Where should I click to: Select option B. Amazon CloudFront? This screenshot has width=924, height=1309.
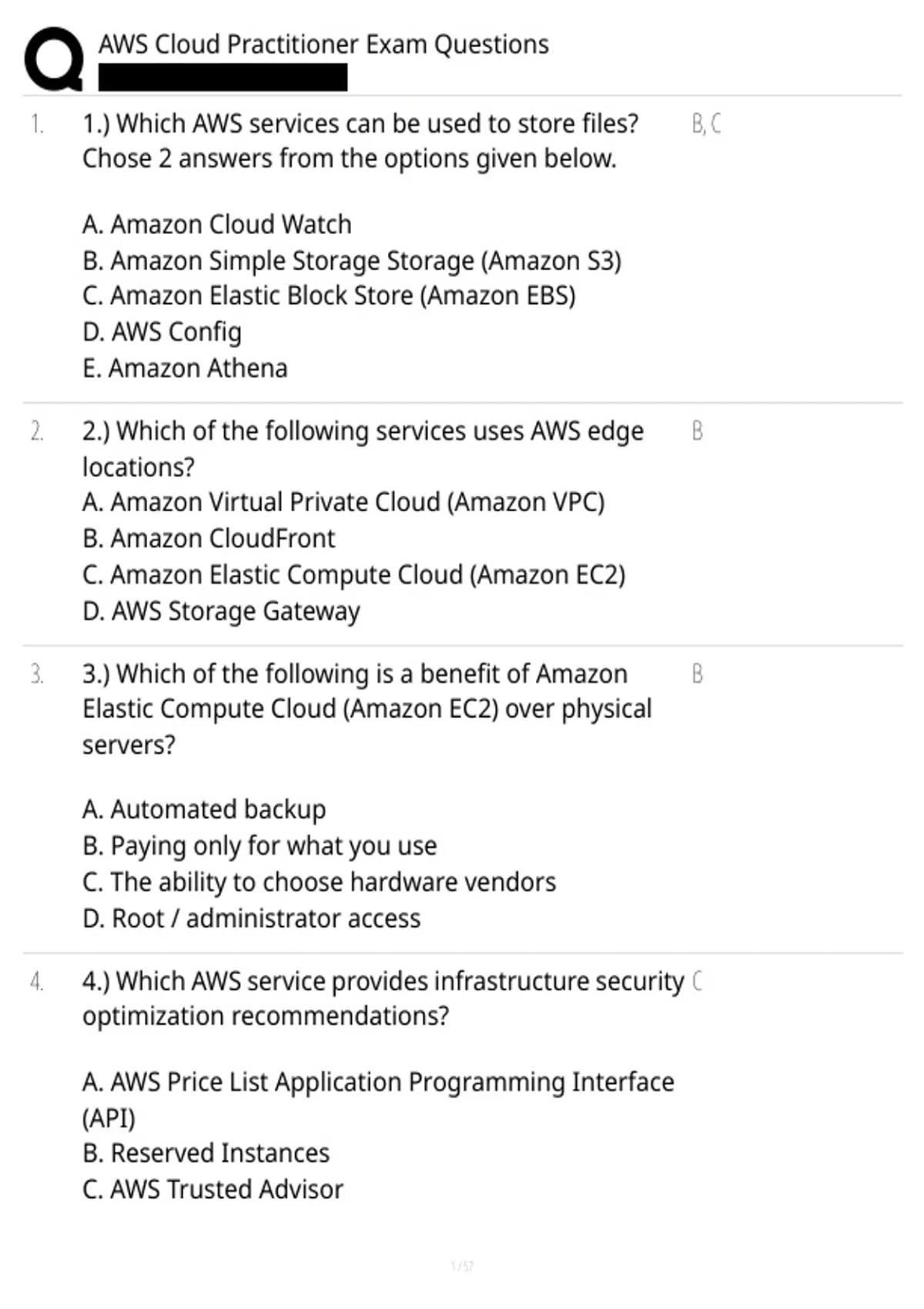[209, 538]
